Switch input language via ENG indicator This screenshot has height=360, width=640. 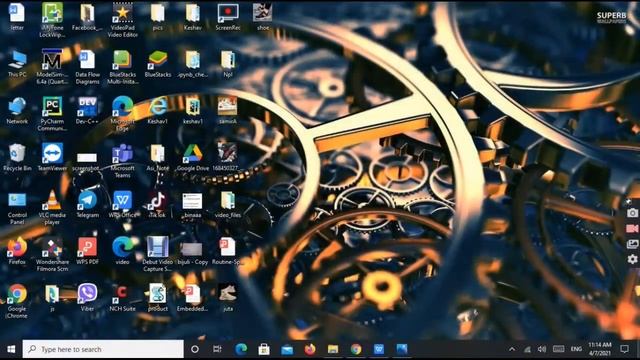click(x=576, y=349)
